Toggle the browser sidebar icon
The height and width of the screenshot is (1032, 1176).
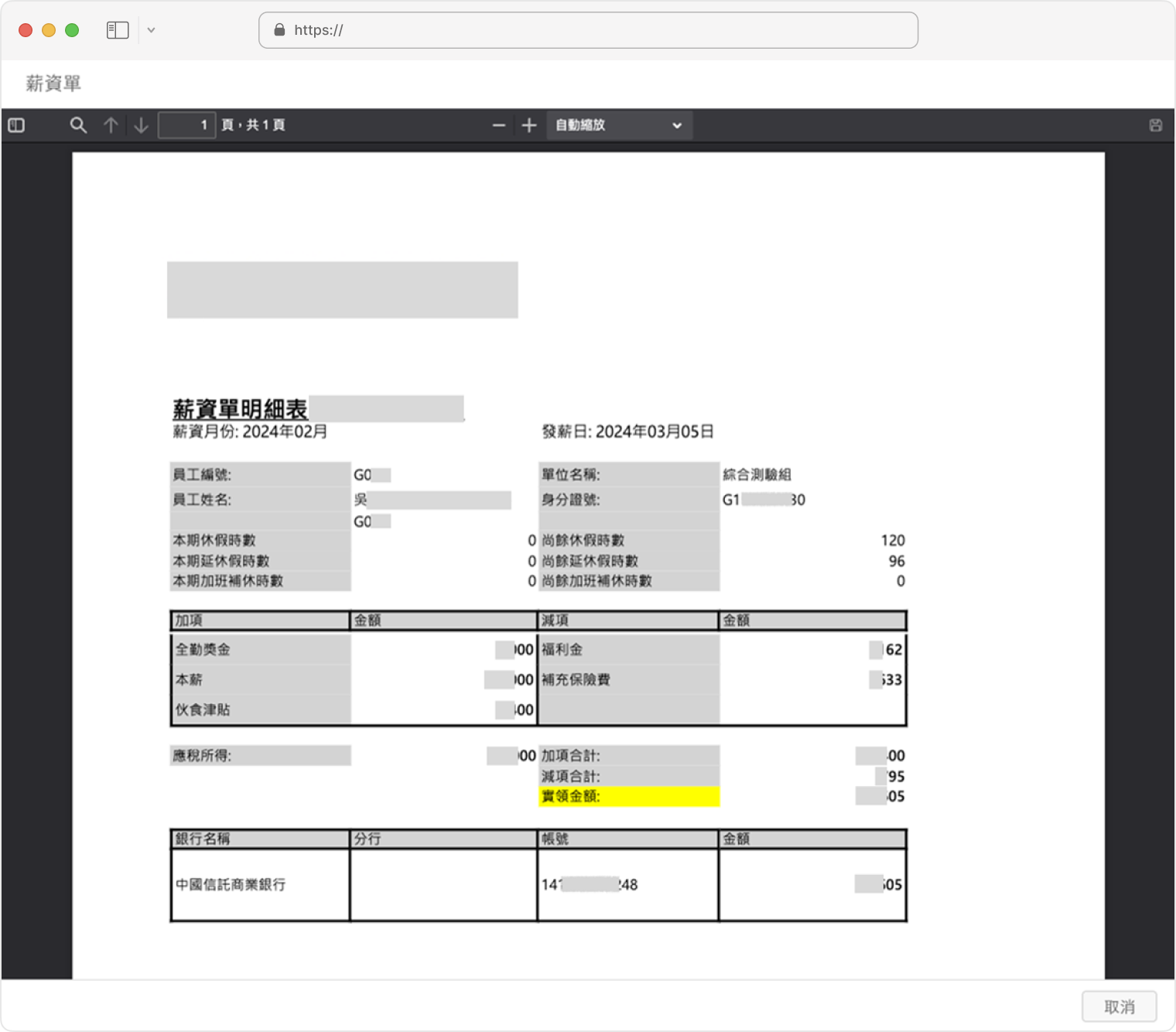118,30
